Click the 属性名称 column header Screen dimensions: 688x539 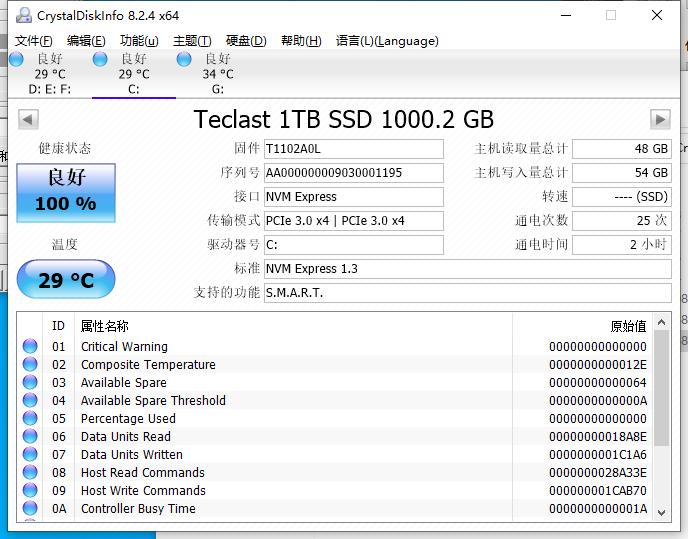[x=105, y=326]
